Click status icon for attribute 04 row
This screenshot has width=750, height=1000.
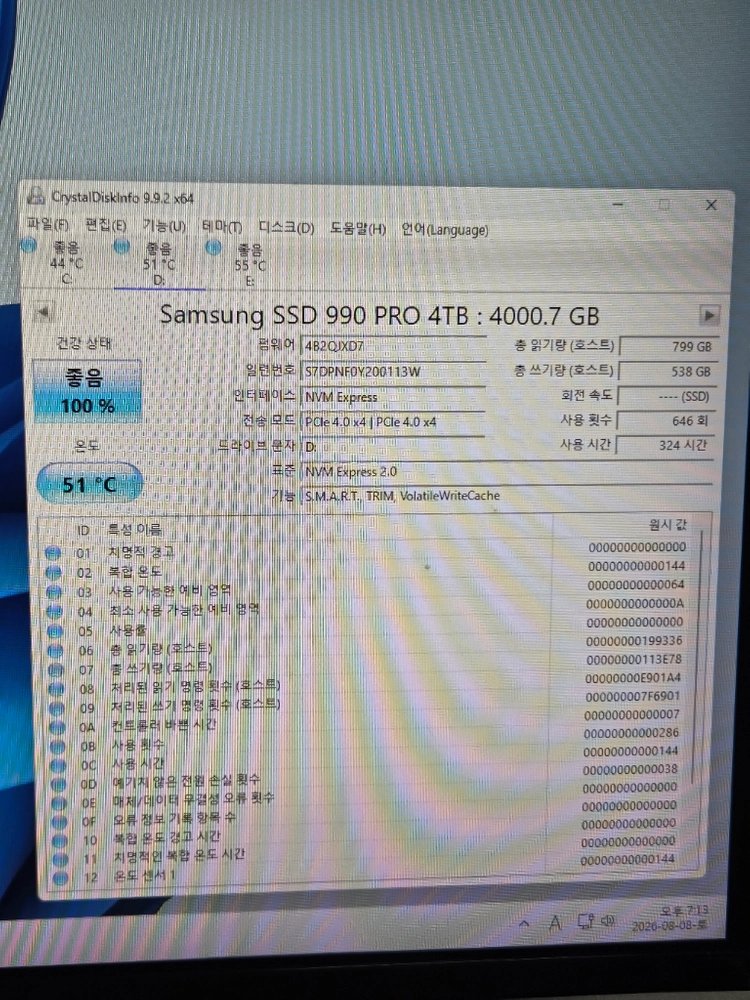[x=55, y=612]
